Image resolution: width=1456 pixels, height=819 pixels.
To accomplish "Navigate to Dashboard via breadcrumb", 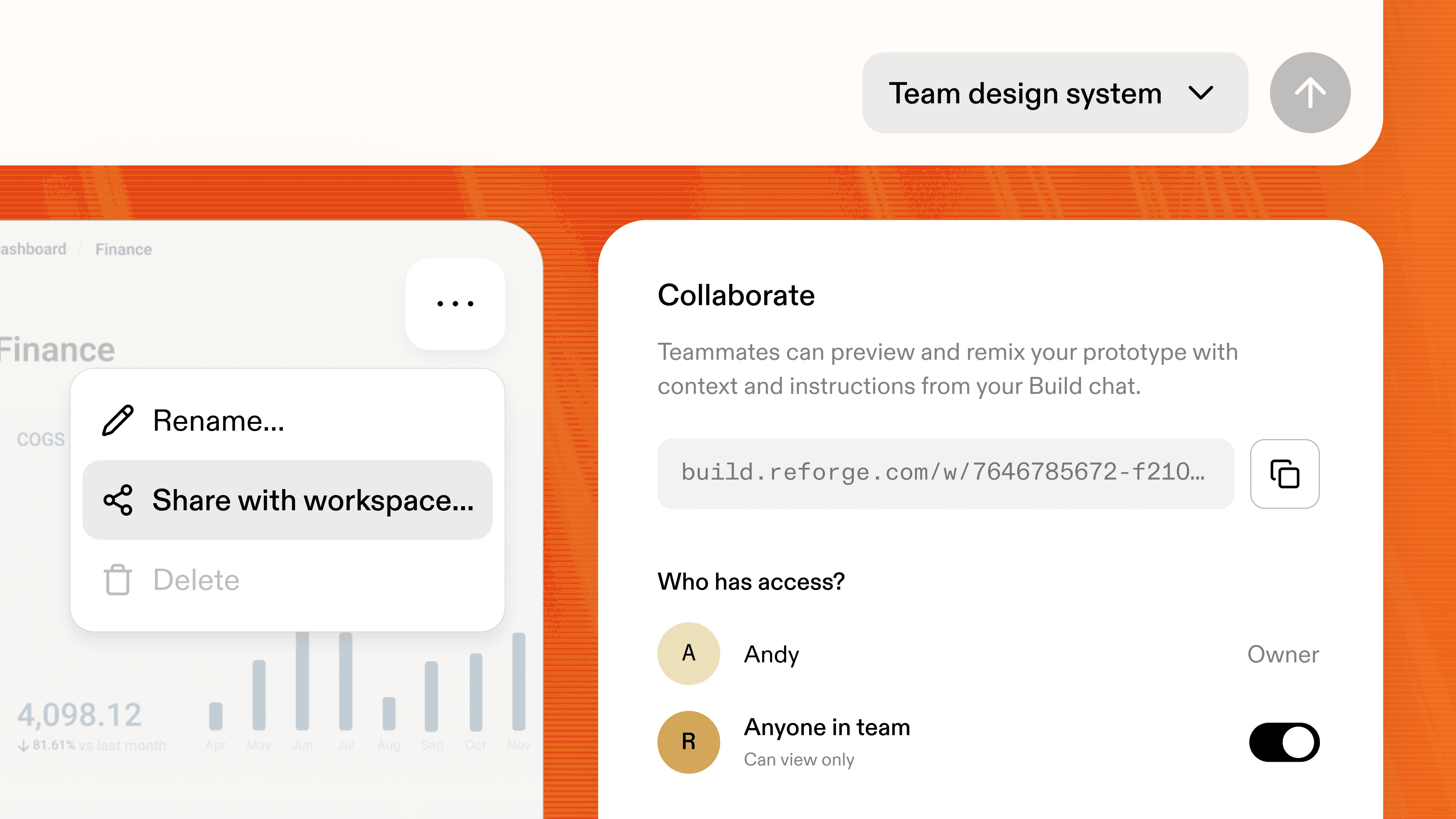I will coord(31,249).
